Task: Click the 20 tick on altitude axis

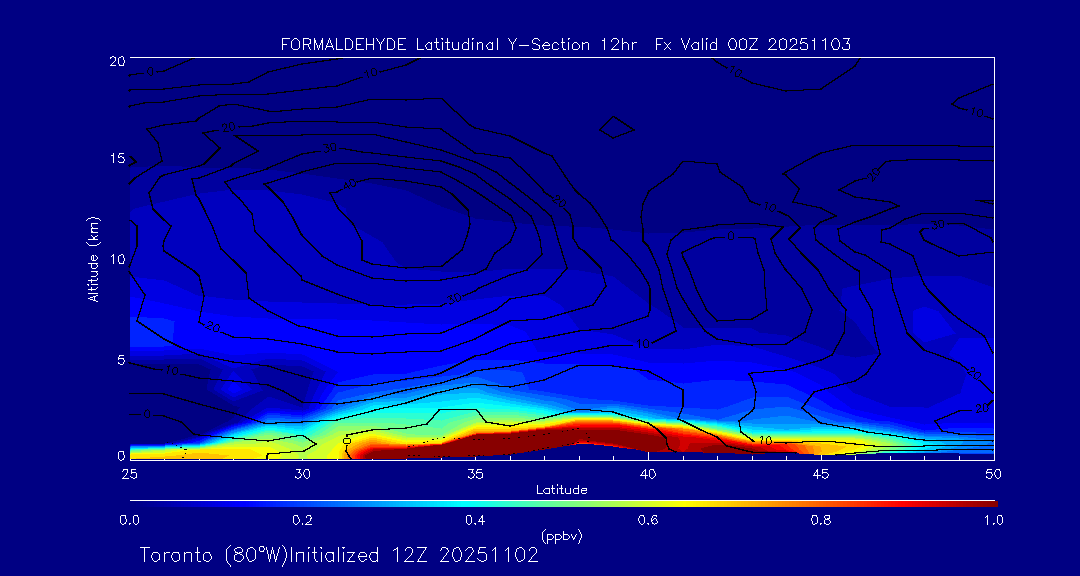Action: pos(115,61)
